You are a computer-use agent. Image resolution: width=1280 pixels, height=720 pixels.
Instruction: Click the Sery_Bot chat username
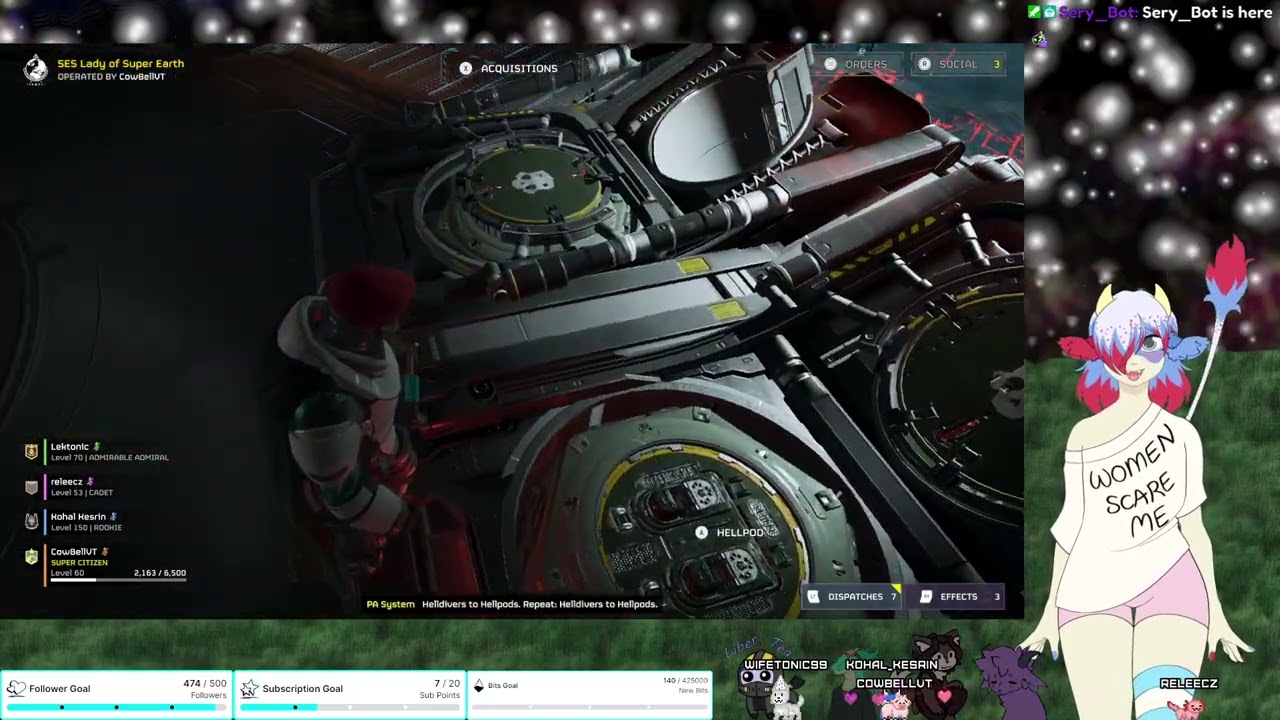tap(1099, 13)
